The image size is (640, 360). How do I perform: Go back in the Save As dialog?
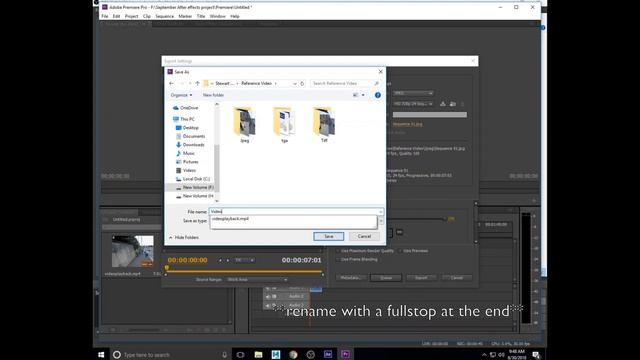pyautogui.click(x=171, y=83)
